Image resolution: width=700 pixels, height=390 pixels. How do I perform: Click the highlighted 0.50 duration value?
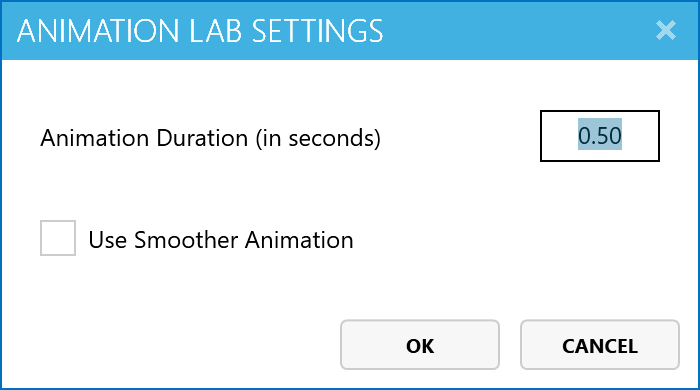tap(600, 135)
